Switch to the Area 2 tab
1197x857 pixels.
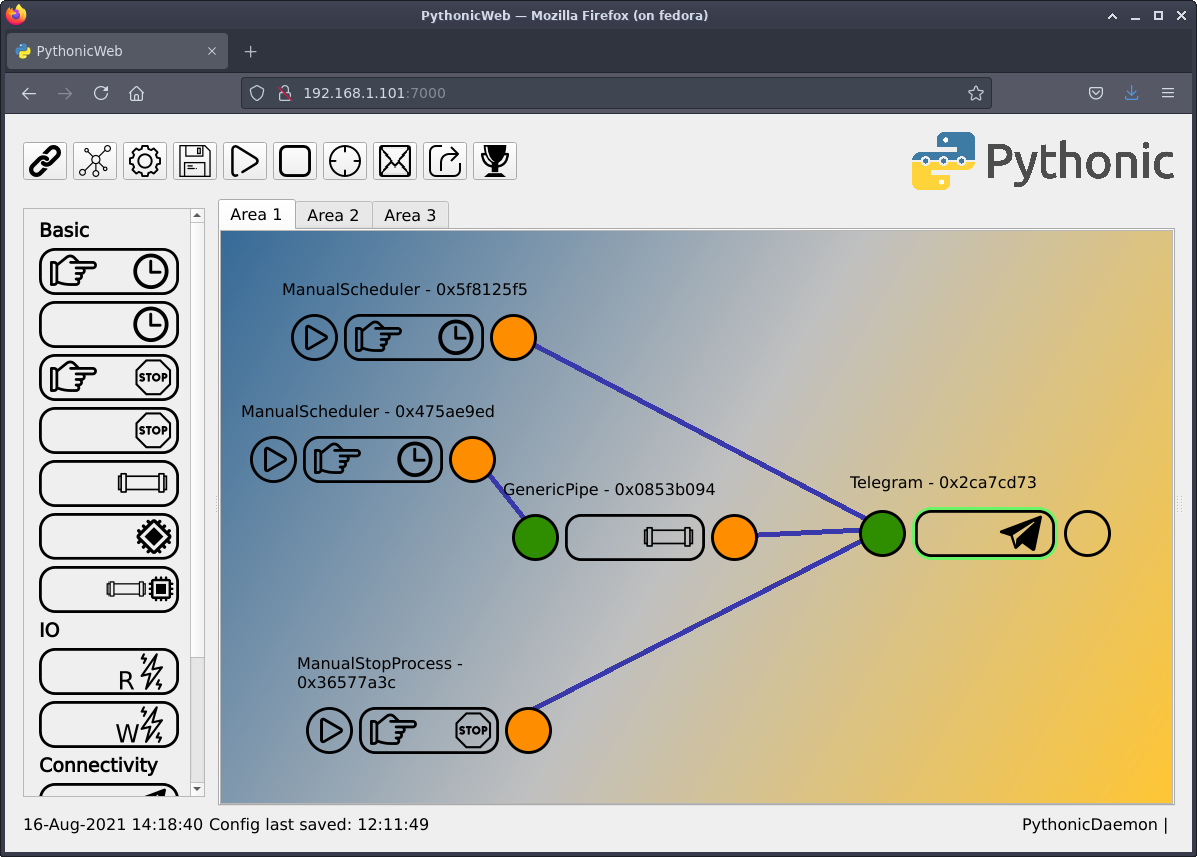(x=333, y=214)
